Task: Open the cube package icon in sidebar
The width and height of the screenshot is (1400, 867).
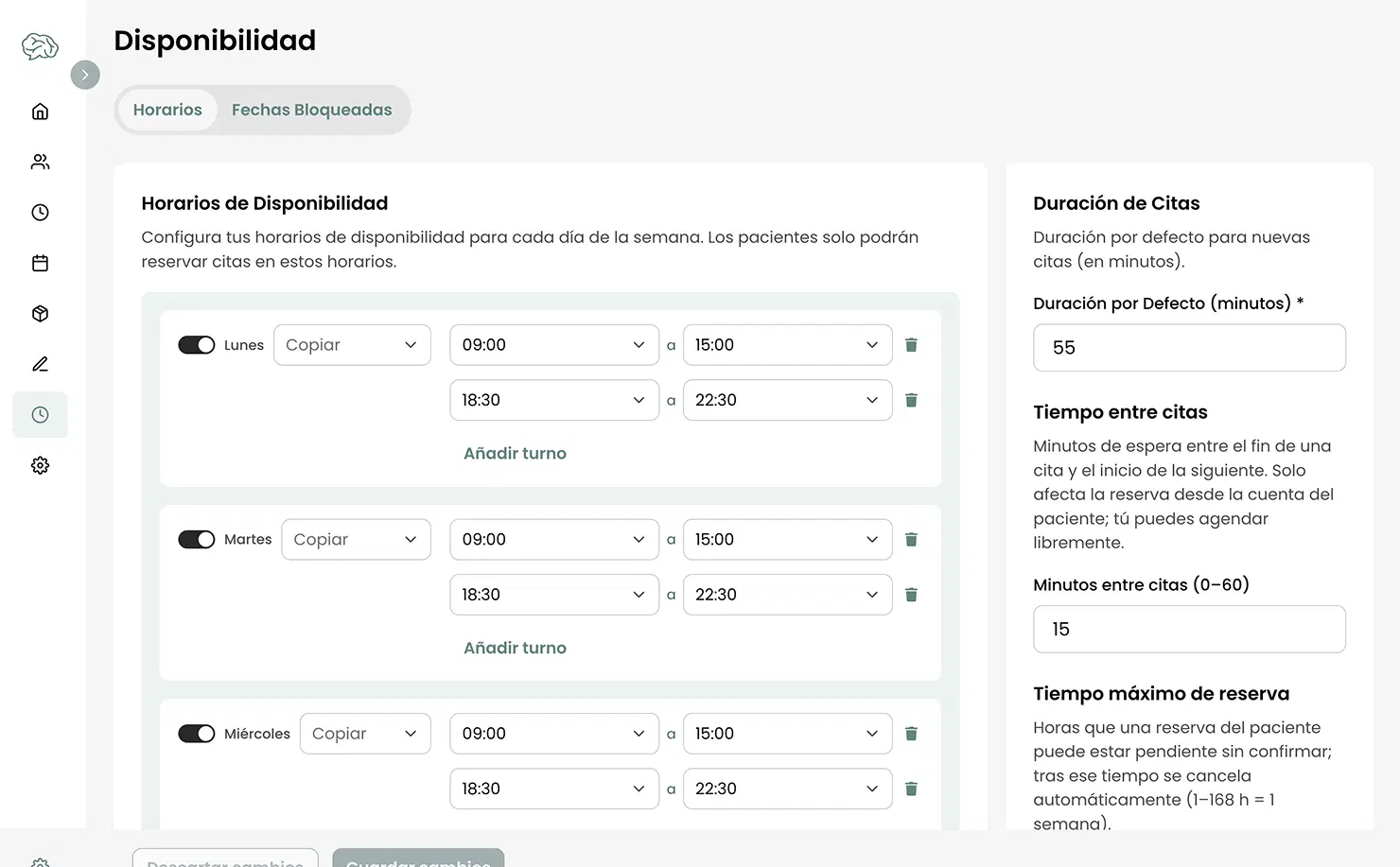Action: pyautogui.click(x=40, y=314)
